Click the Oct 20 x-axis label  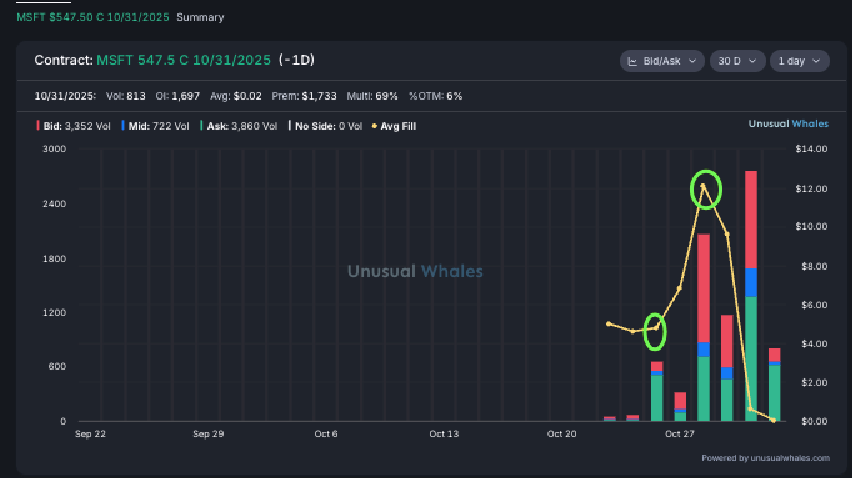point(561,434)
